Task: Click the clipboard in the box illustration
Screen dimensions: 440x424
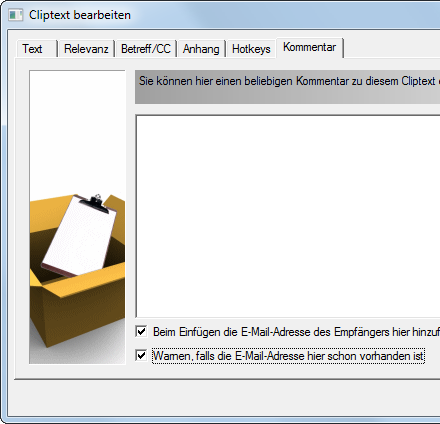Action: (x=79, y=236)
